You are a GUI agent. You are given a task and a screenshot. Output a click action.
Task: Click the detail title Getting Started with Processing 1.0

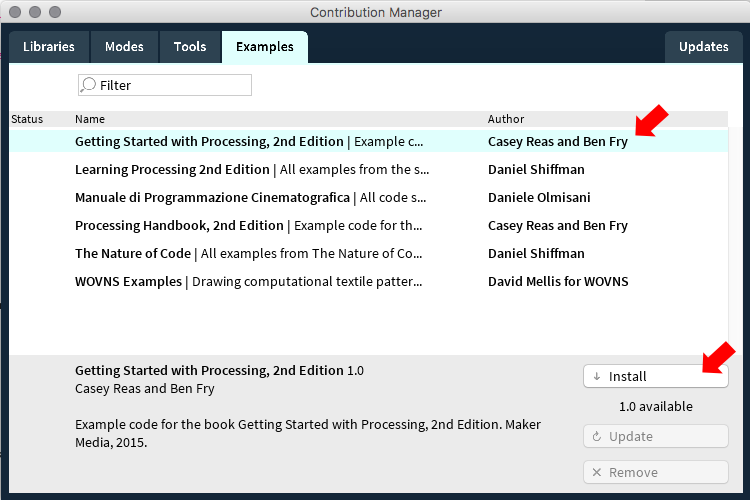(x=219, y=371)
